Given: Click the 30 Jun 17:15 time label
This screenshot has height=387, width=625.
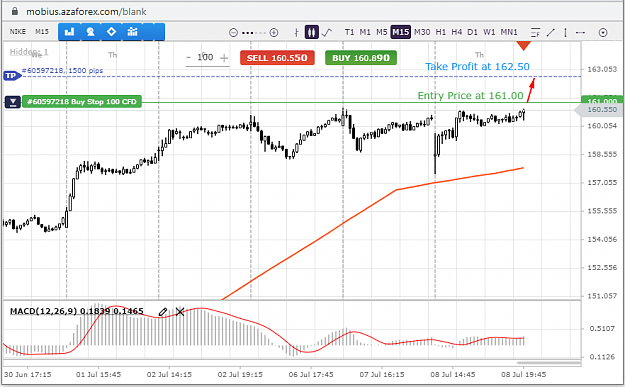Looking at the screenshot, I should pos(28,375).
